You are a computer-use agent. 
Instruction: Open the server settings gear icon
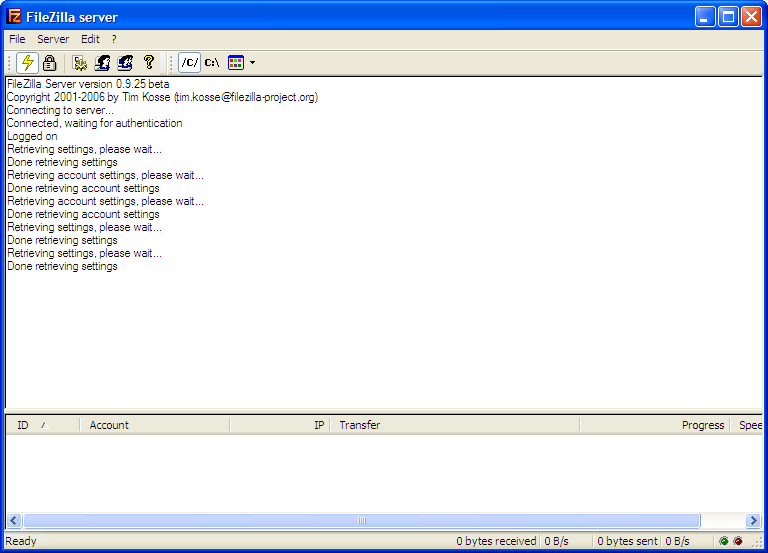point(79,63)
